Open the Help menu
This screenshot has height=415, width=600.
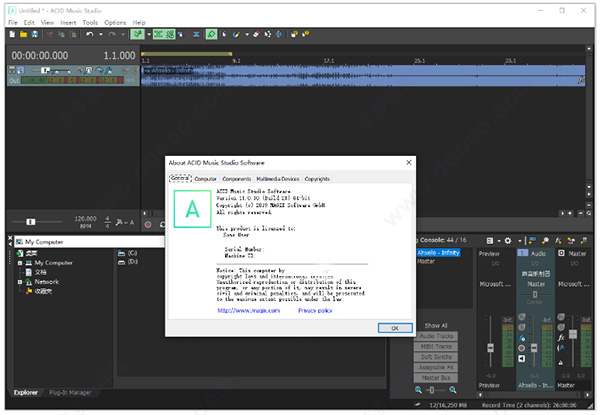(x=139, y=23)
